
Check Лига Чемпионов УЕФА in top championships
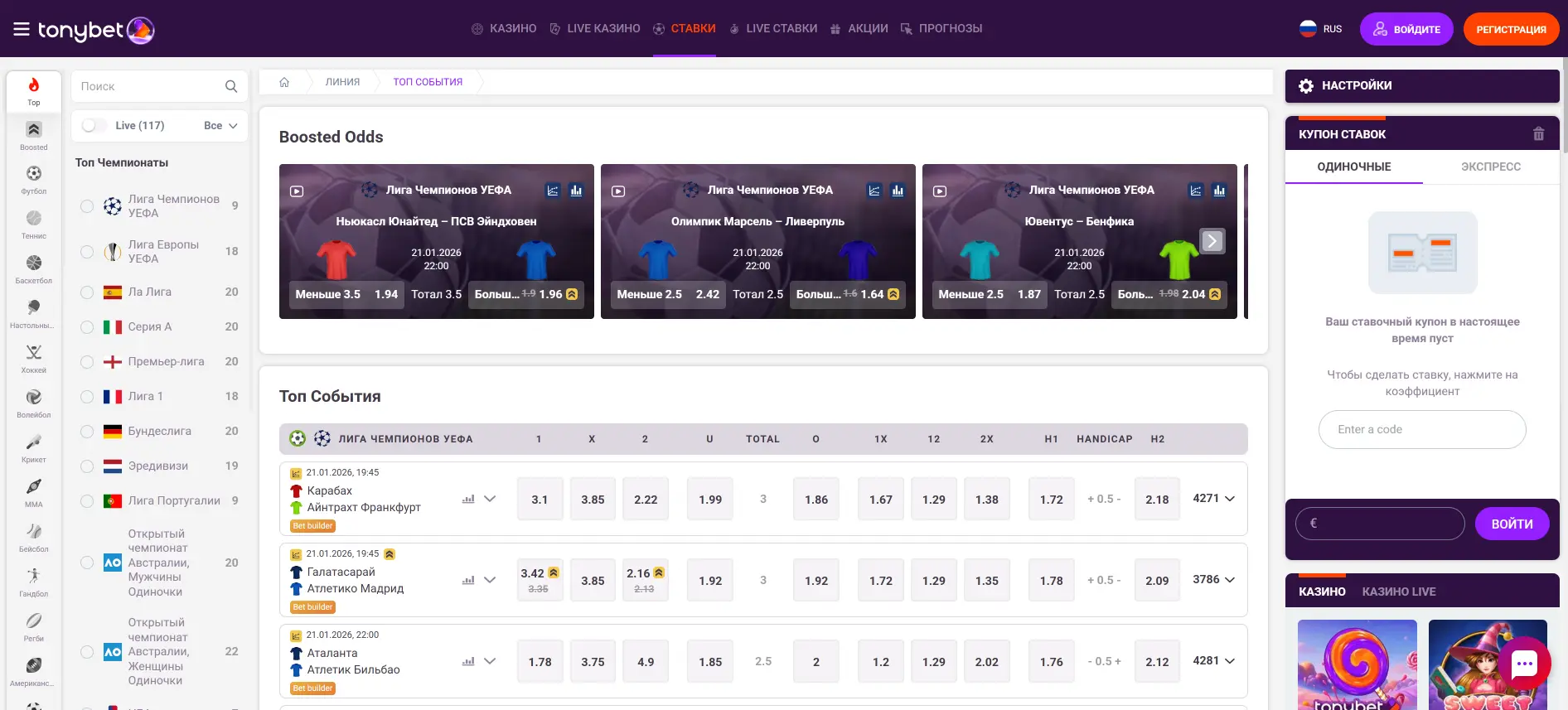click(87, 206)
